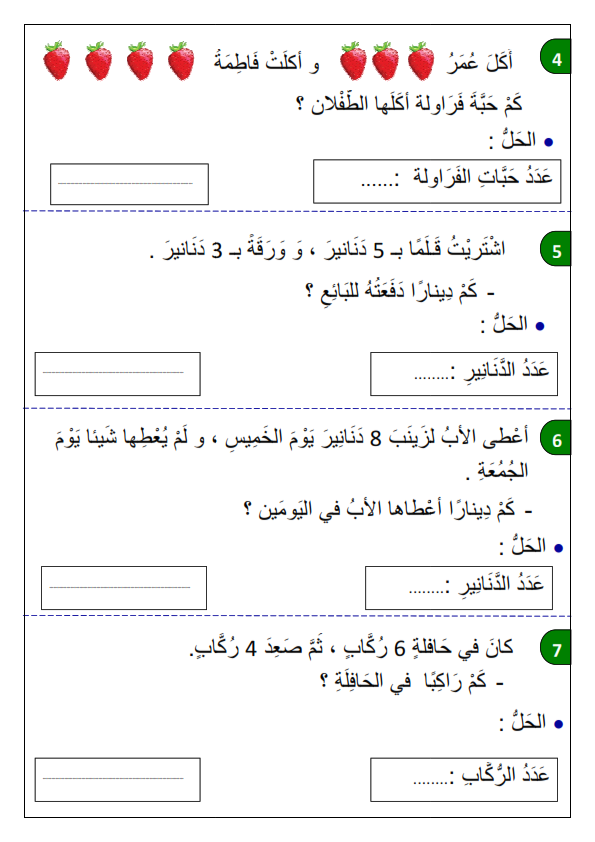Click the عدد الركاب passengers count box
Image resolution: width=595 pixels, height=842 pixels.
click(x=464, y=780)
